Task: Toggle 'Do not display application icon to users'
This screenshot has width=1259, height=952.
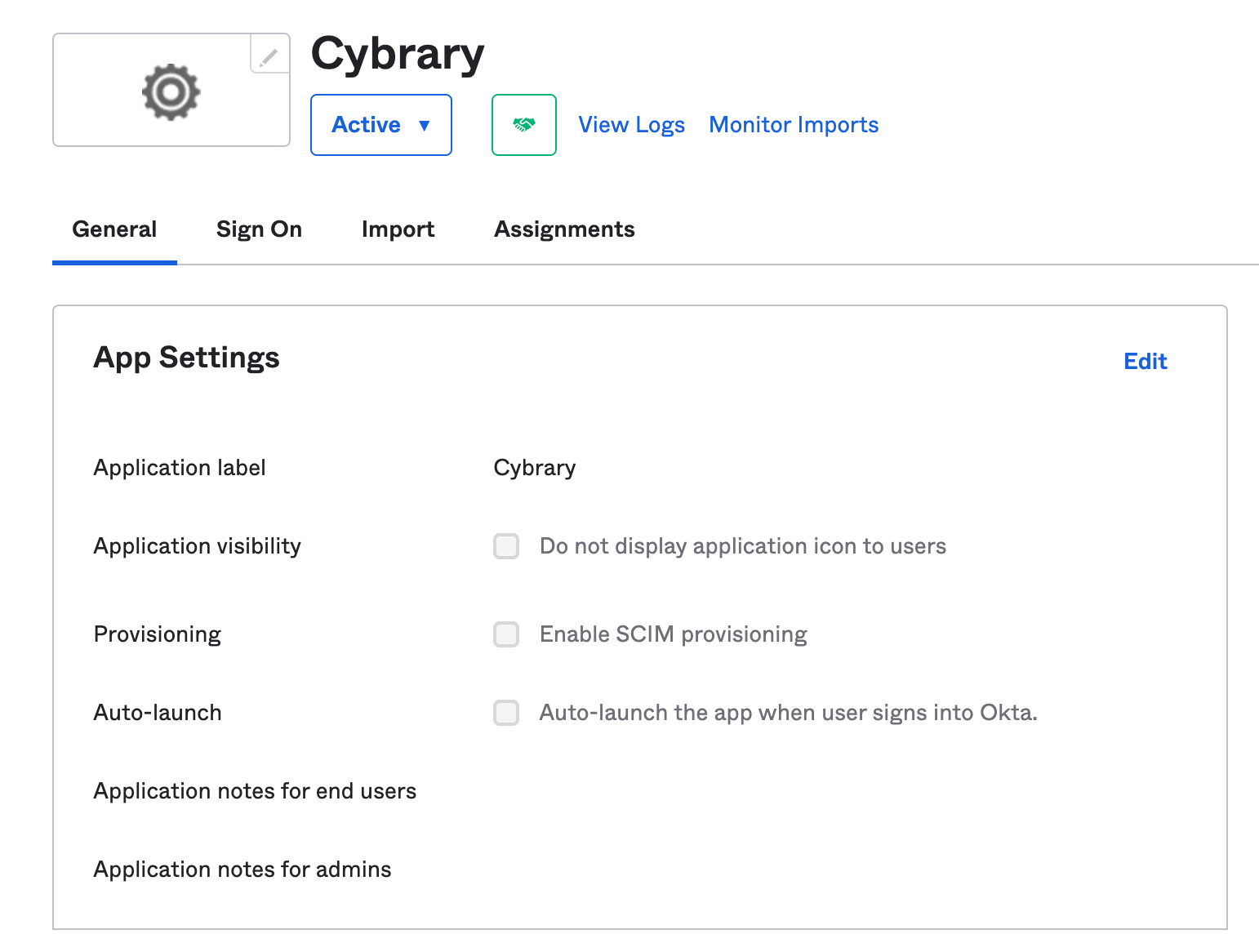Action: coord(506,546)
